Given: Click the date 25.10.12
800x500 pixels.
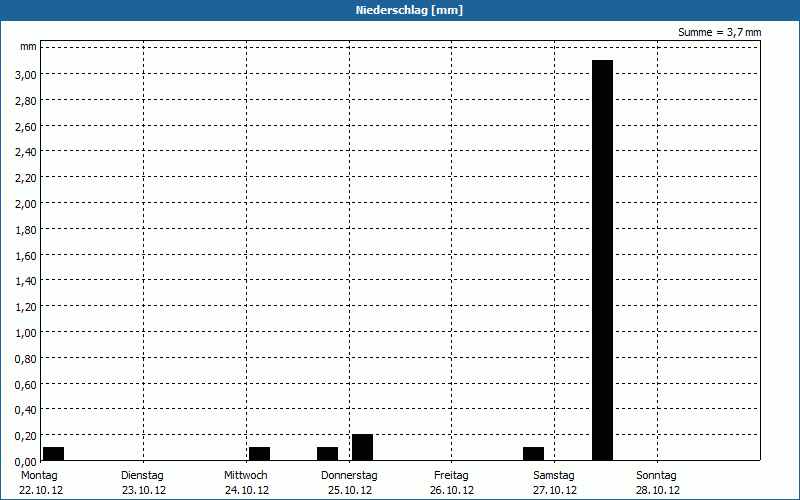Looking at the screenshot, I should click(x=349, y=491).
